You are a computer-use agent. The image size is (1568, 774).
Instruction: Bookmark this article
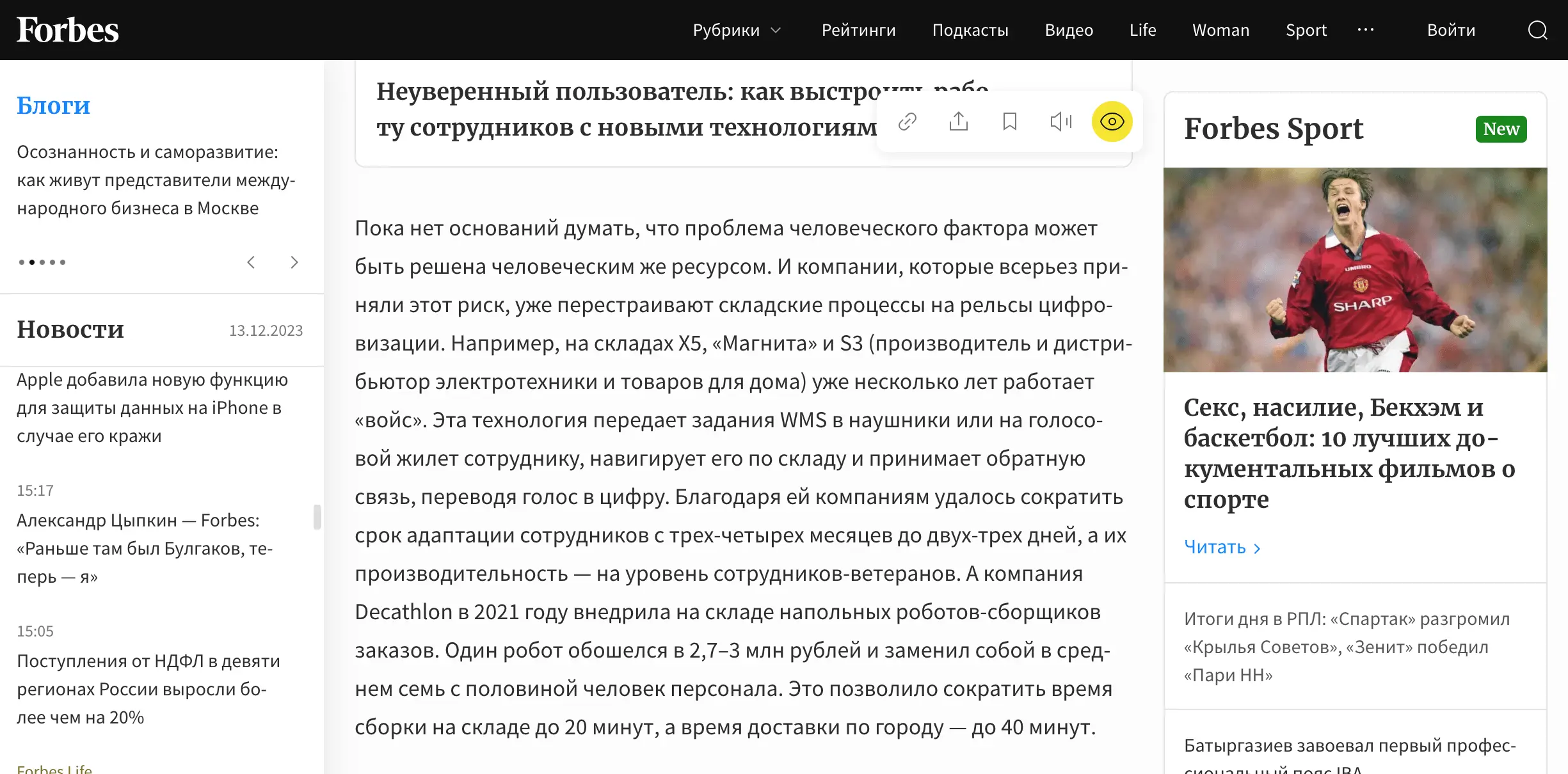pos(1009,122)
